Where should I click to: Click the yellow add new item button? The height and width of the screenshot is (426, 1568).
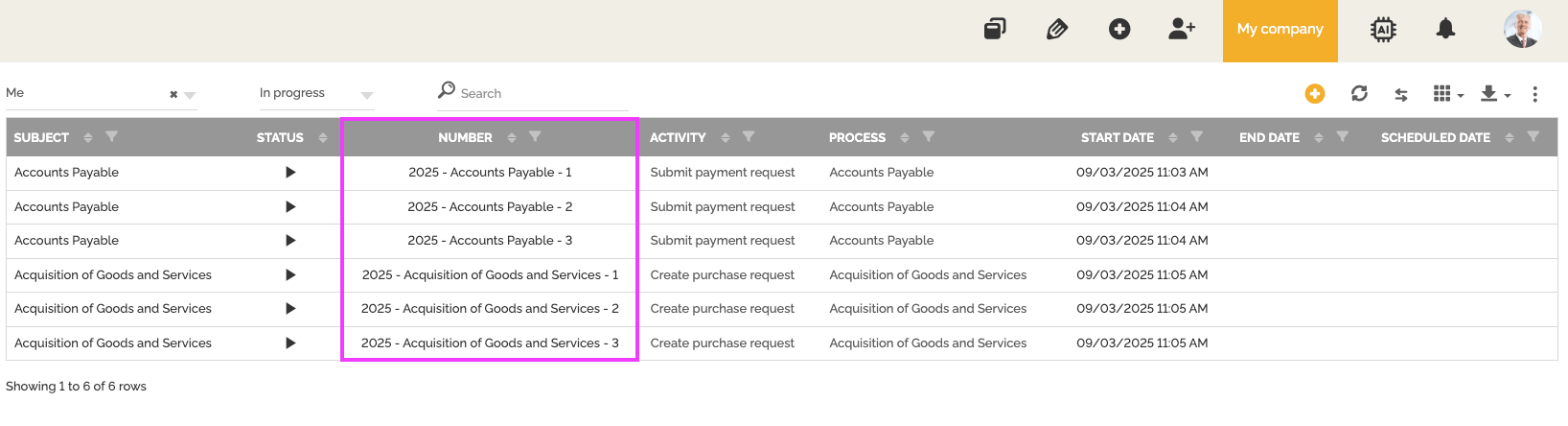pyautogui.click(x=1315, y=93)
